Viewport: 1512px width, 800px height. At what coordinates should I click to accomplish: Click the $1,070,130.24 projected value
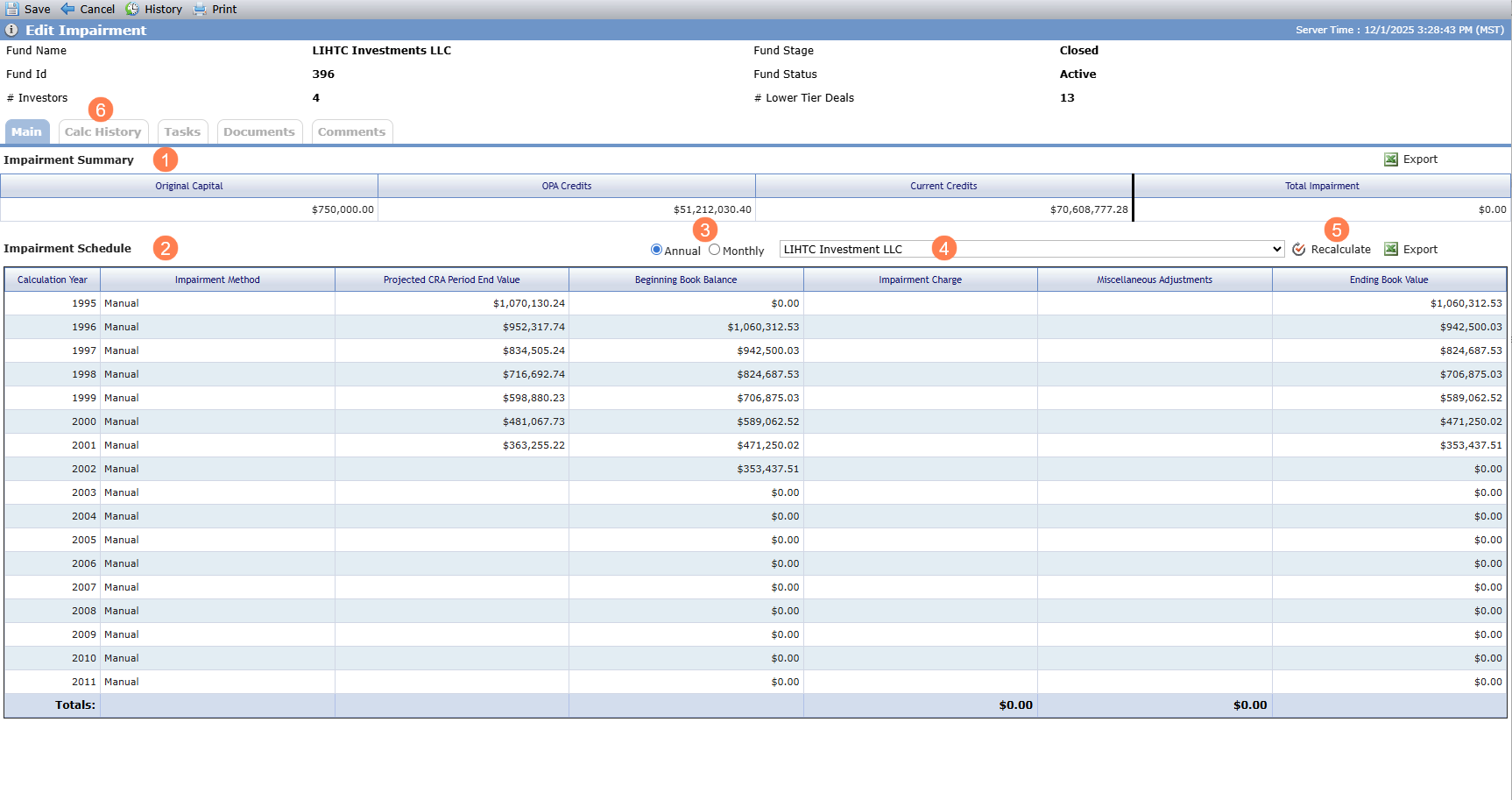point(529,303)
